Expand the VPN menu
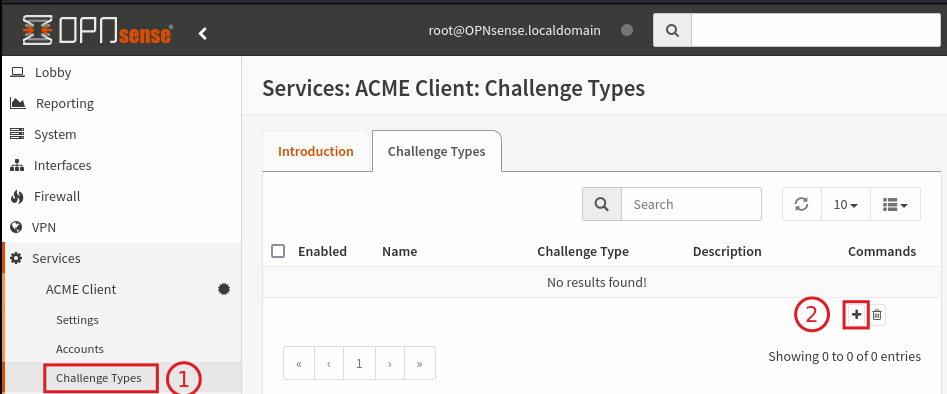Viewport: 947px width, 394px height. coord(121,227)
